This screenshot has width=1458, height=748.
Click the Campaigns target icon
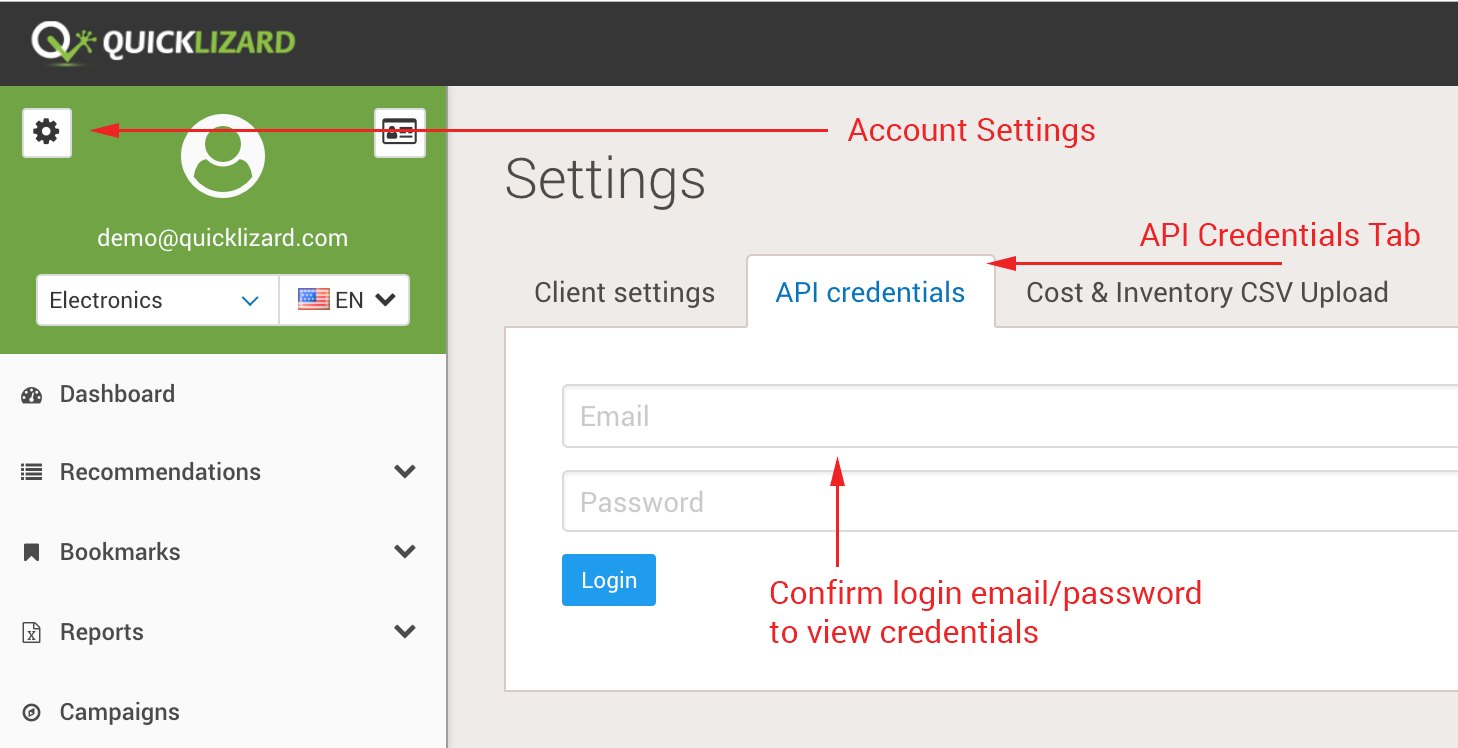pyautogui.click(x=31, y=711)
